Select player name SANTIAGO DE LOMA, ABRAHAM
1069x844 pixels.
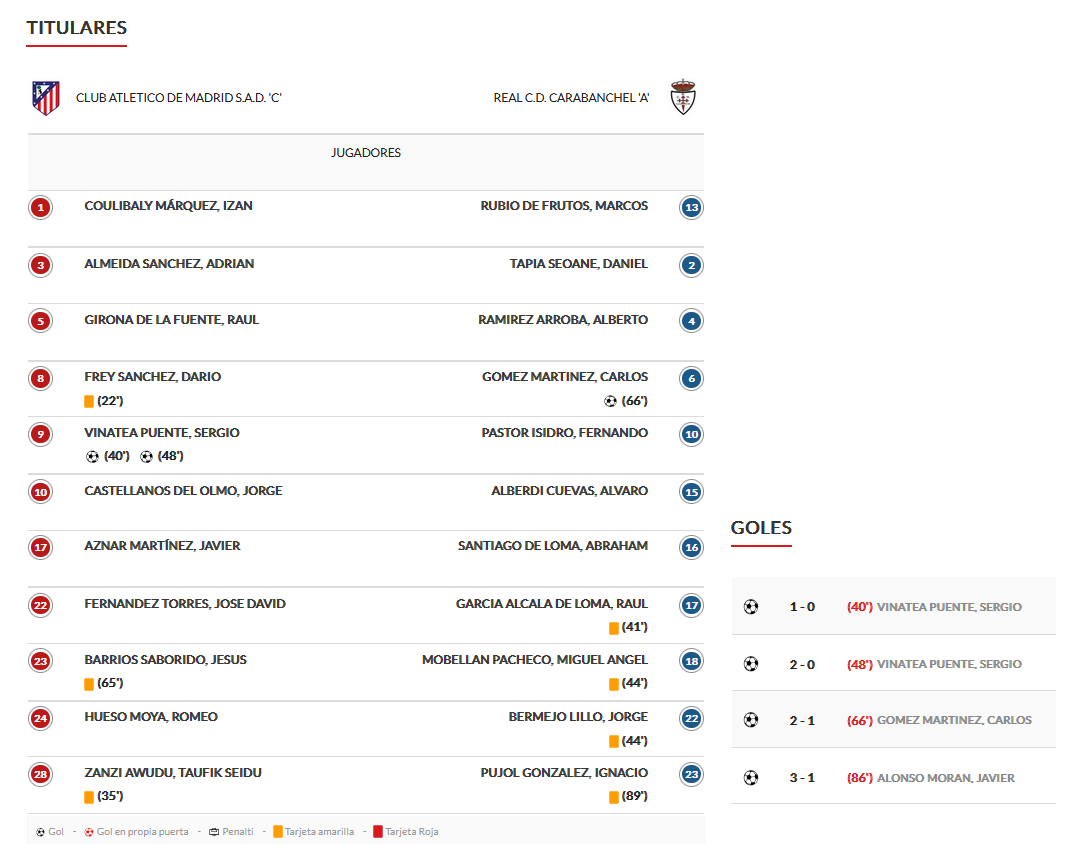coord(553,546)
